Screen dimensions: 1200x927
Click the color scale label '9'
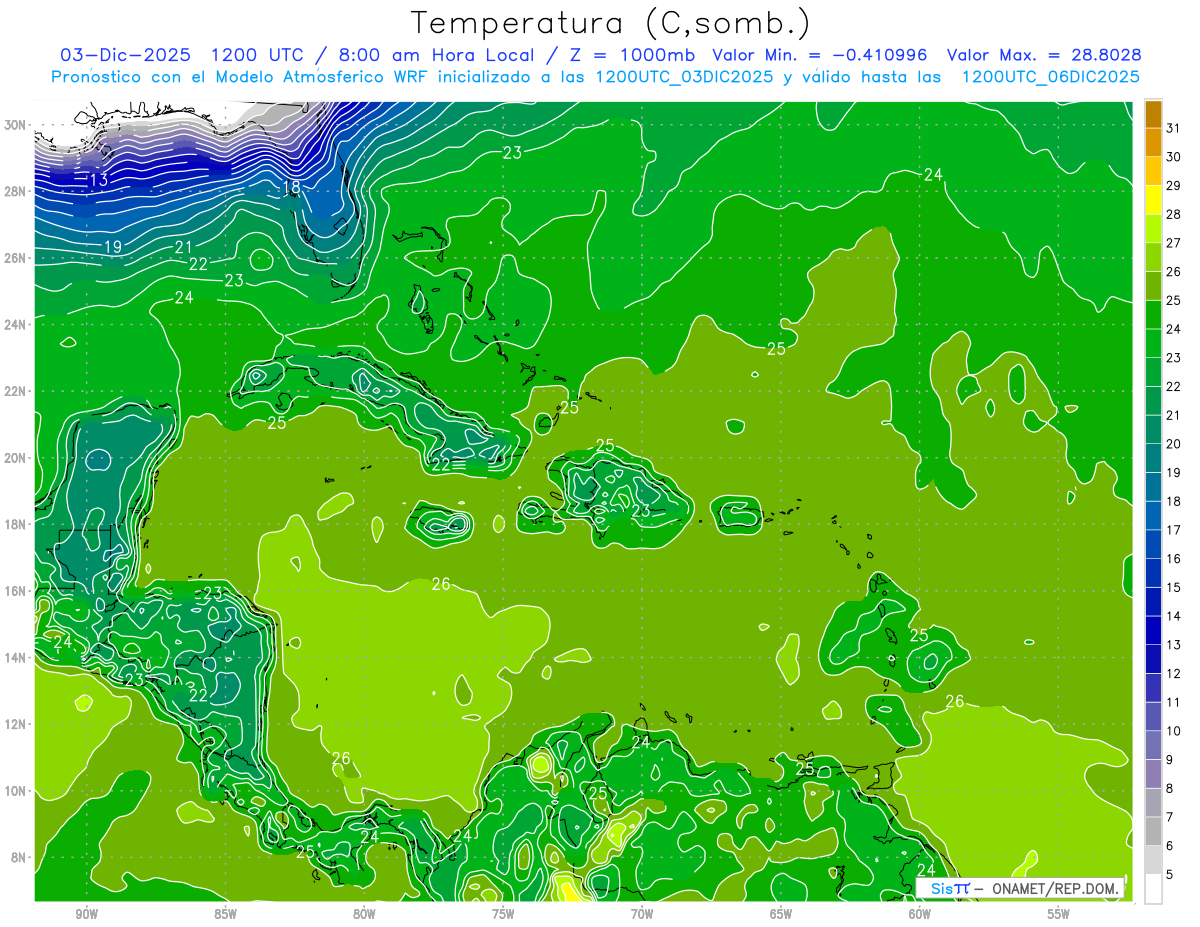[x=1170, y=759]
